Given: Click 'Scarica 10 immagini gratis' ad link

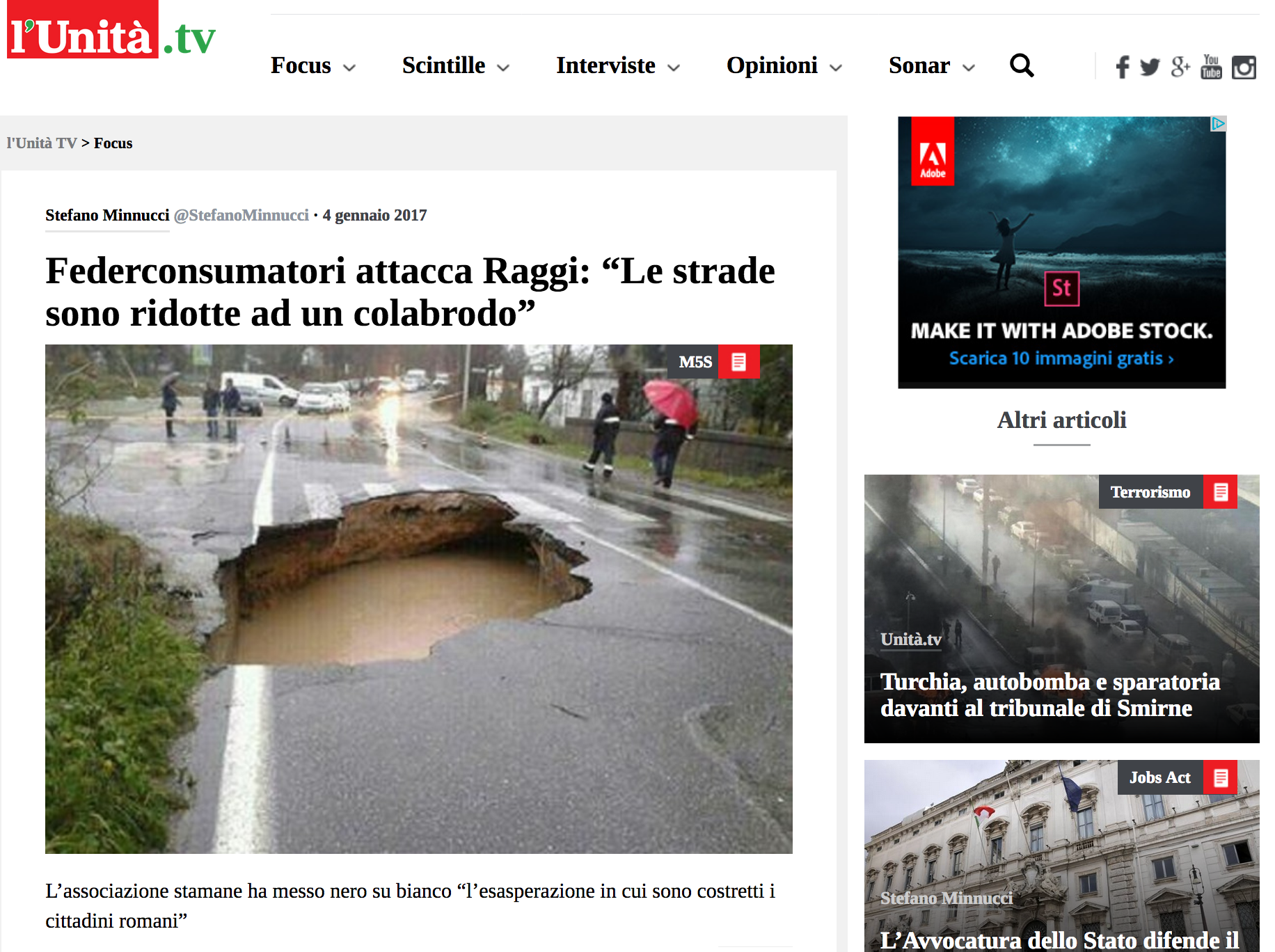Looking at the screenshot, I should [x=1061, y=358].
